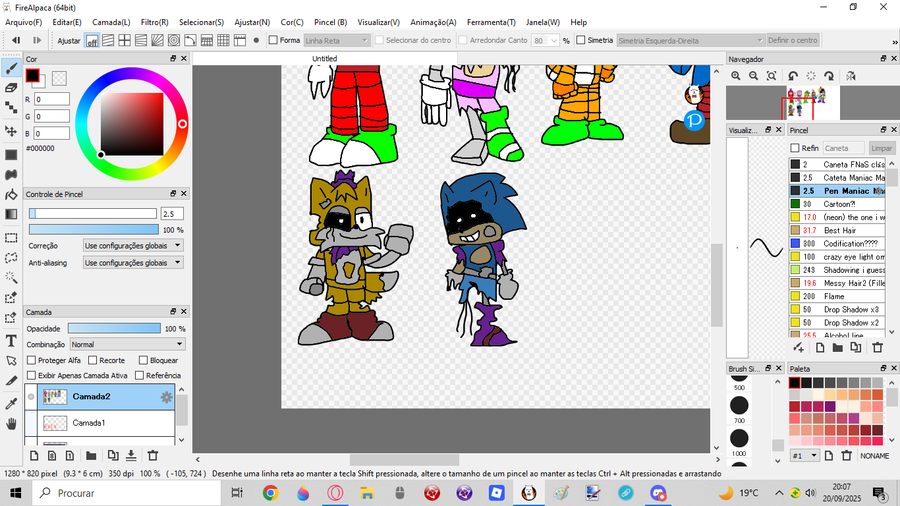Open the Ferramenta menu
The height and width of the screenshot is (506, 900).
491,22
